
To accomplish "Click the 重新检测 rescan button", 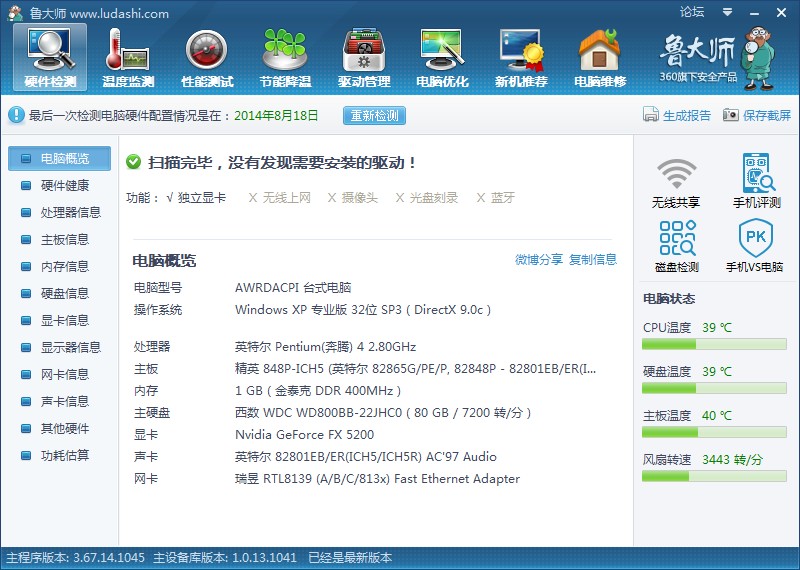I will pyautogui.click(x=374, y=115).
